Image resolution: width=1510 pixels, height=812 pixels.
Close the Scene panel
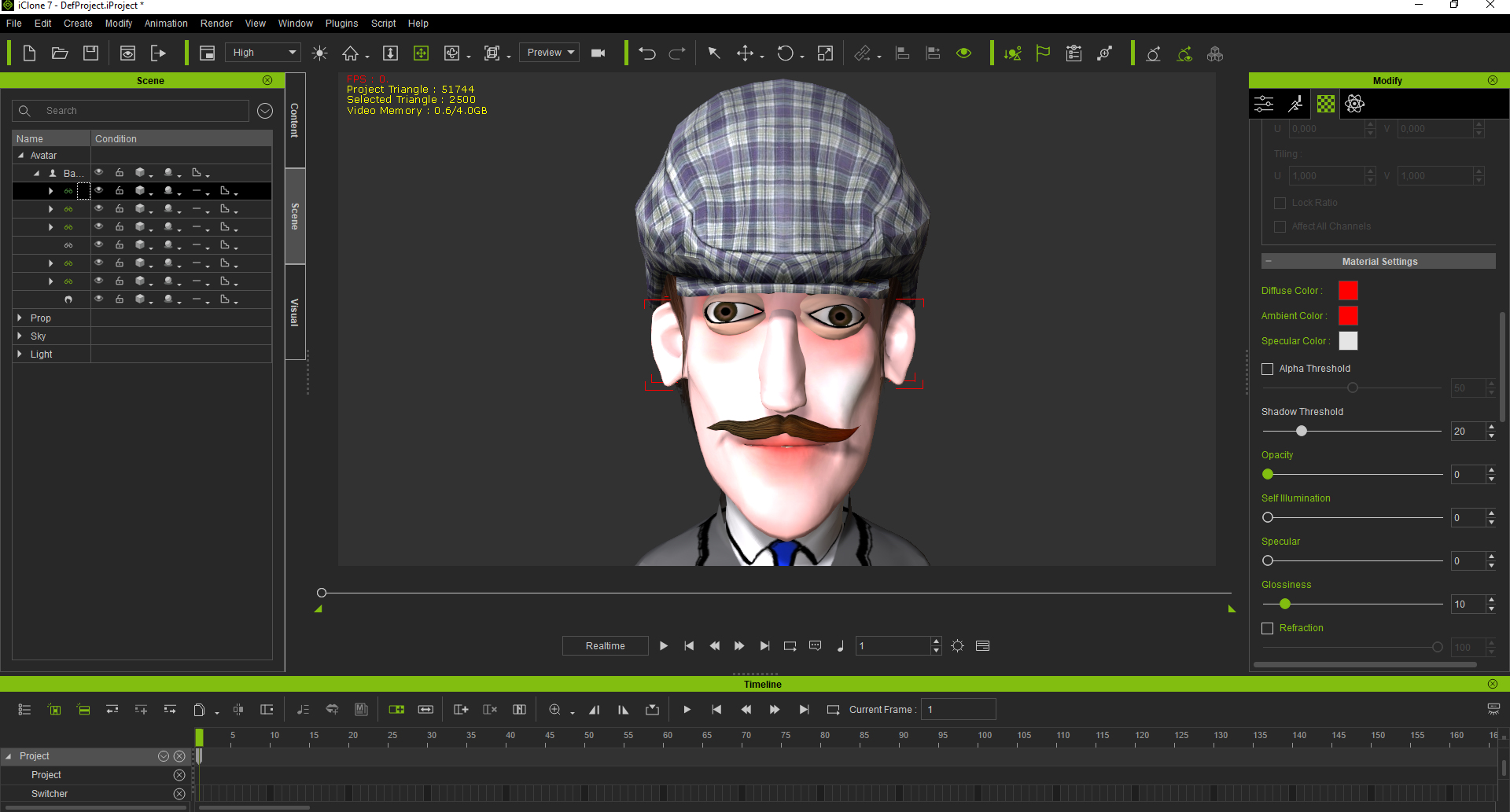point(267,80)
